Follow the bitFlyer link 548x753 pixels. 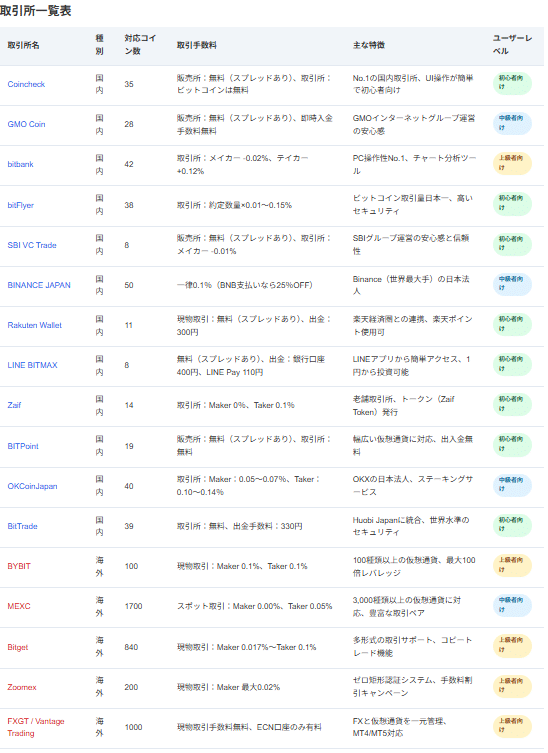[x=21, y=205]
